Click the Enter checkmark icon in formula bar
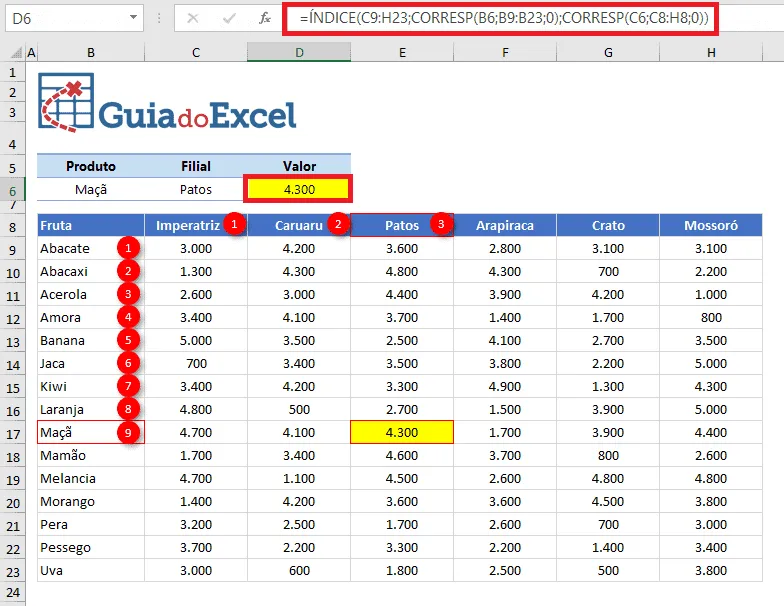 tap(229, 18)
